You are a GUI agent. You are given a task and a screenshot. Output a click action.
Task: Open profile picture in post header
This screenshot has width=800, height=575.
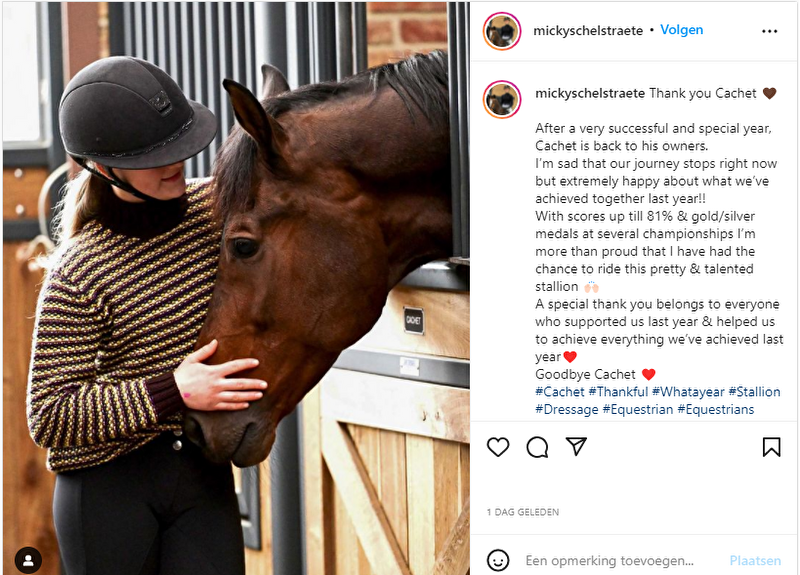pos(502,31)
